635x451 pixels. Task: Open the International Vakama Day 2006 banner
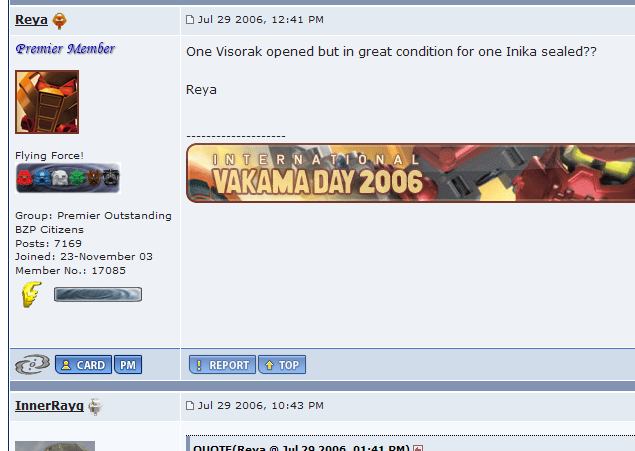410,173
